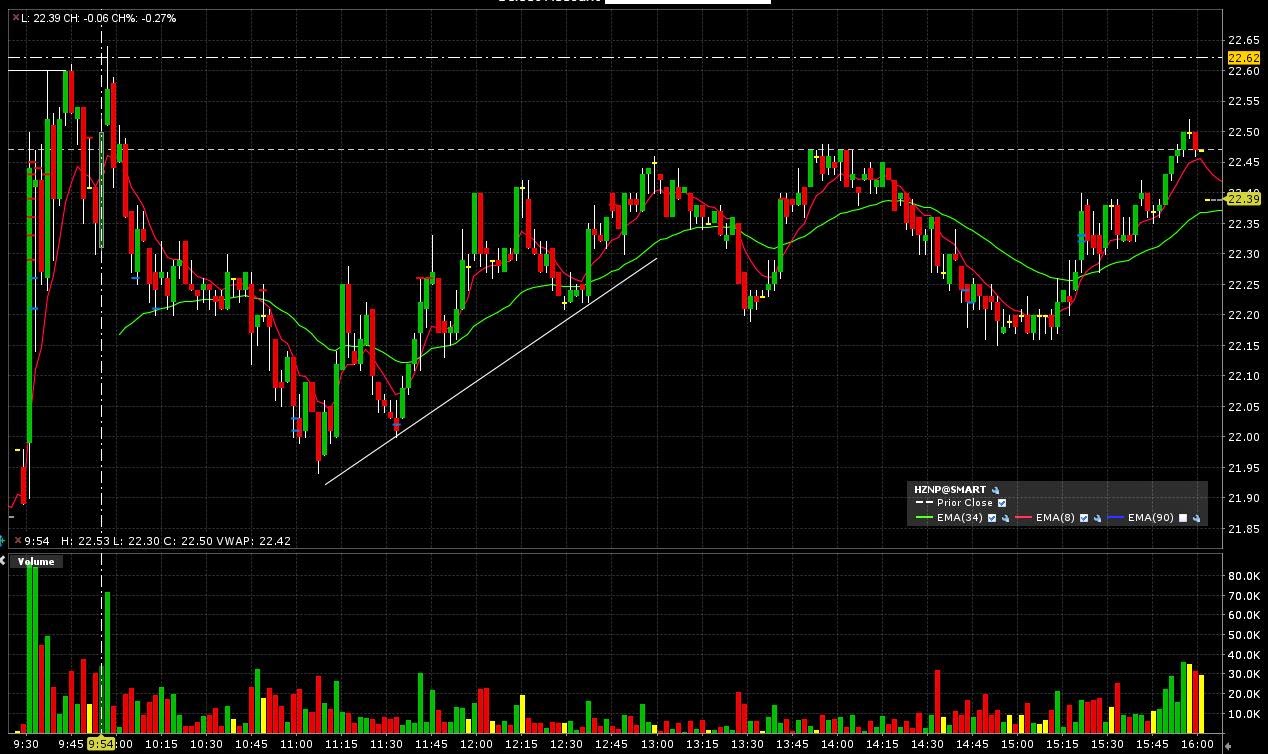Click the 'Prior Close' legend label

coord(965,503)
